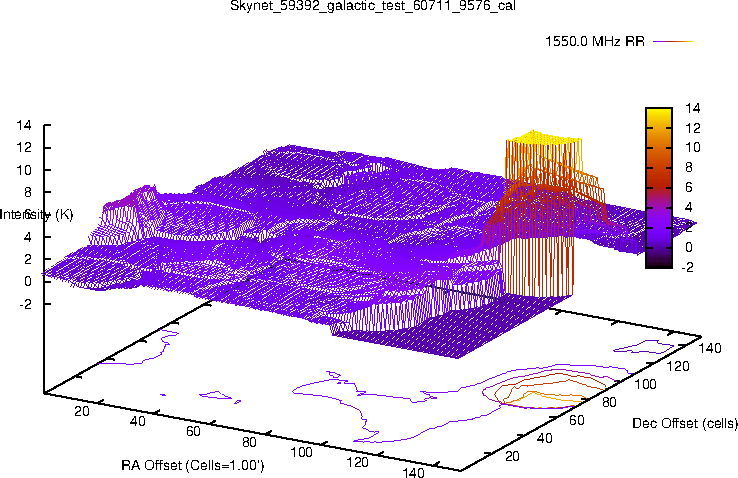Click the RA Offset (Cells=1.00') axis label
Screen dimensions: 738x478
[193, 466]
